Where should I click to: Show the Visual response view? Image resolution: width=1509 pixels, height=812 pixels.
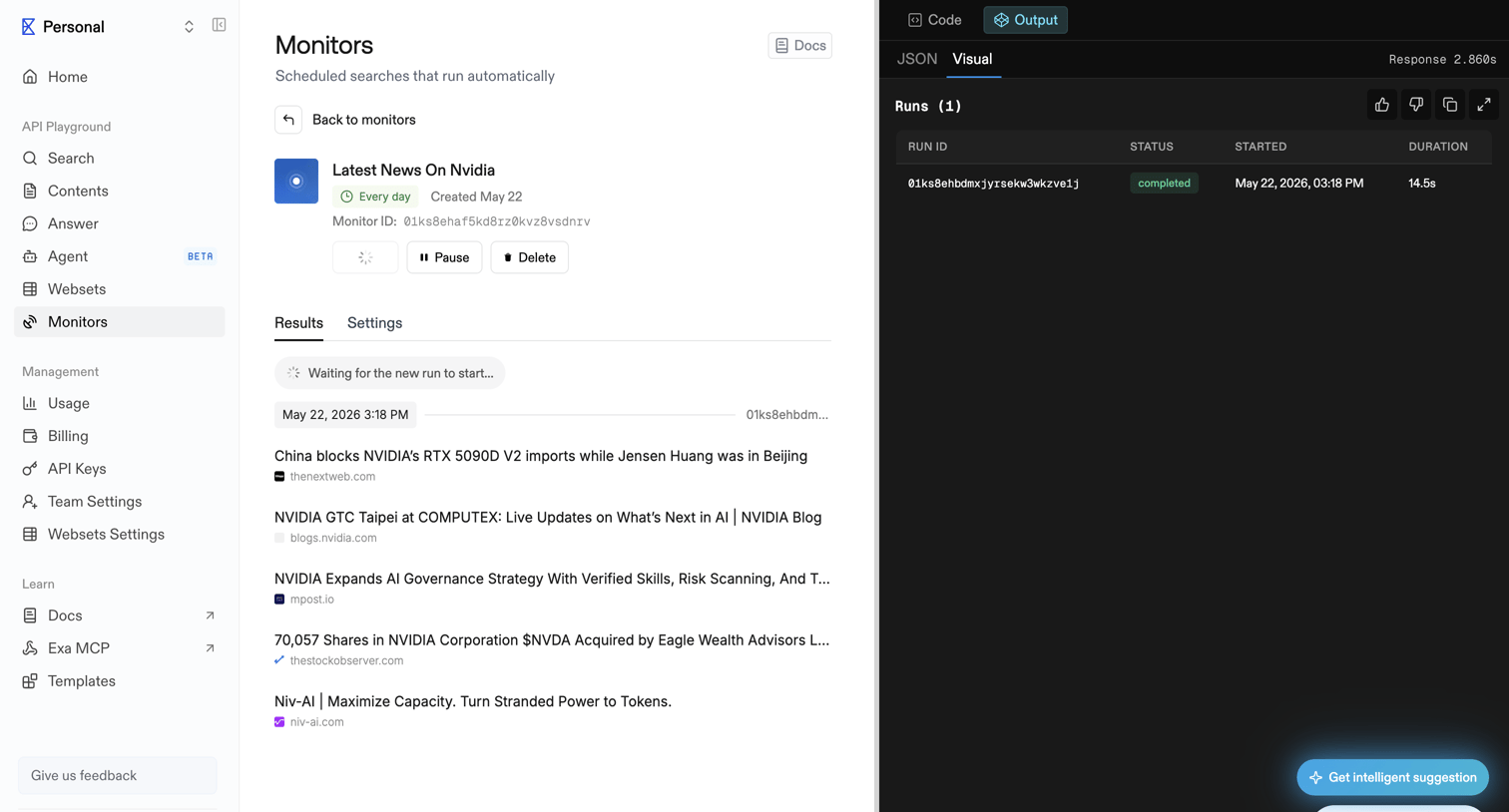972,59
